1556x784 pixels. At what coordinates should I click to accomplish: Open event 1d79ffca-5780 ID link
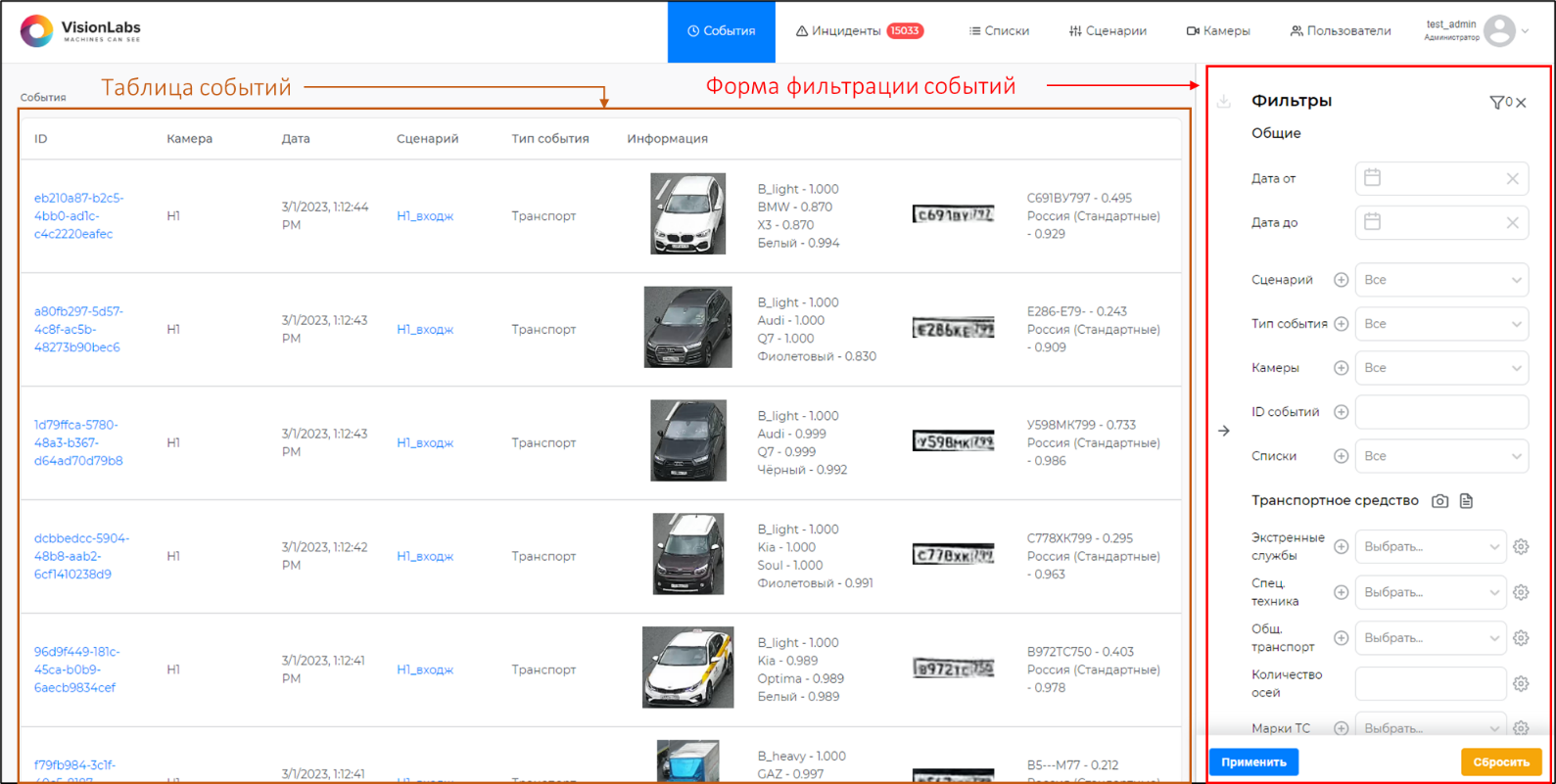pos(79,443)
